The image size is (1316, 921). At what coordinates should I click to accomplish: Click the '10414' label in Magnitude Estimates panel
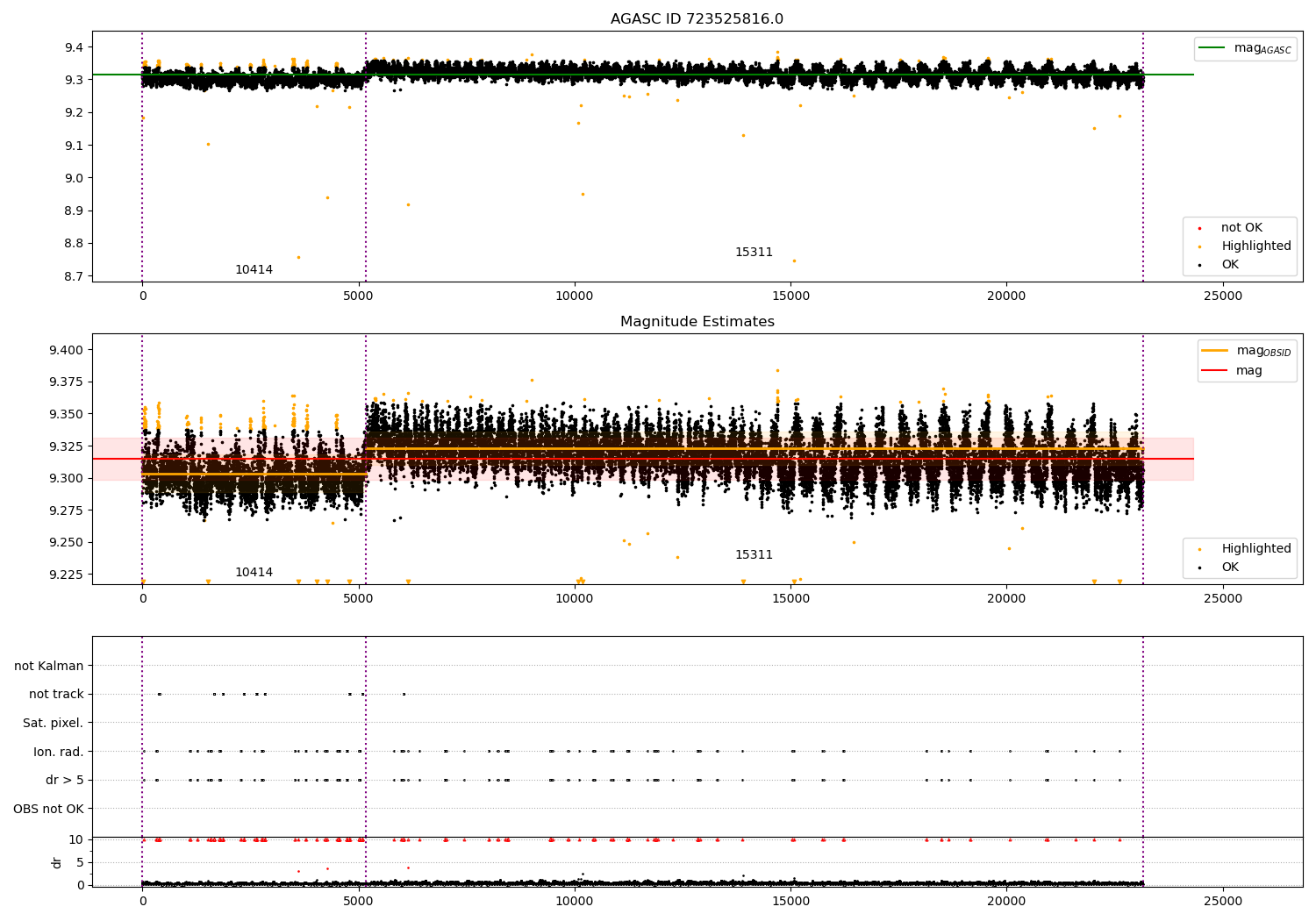tap(254, 573)
